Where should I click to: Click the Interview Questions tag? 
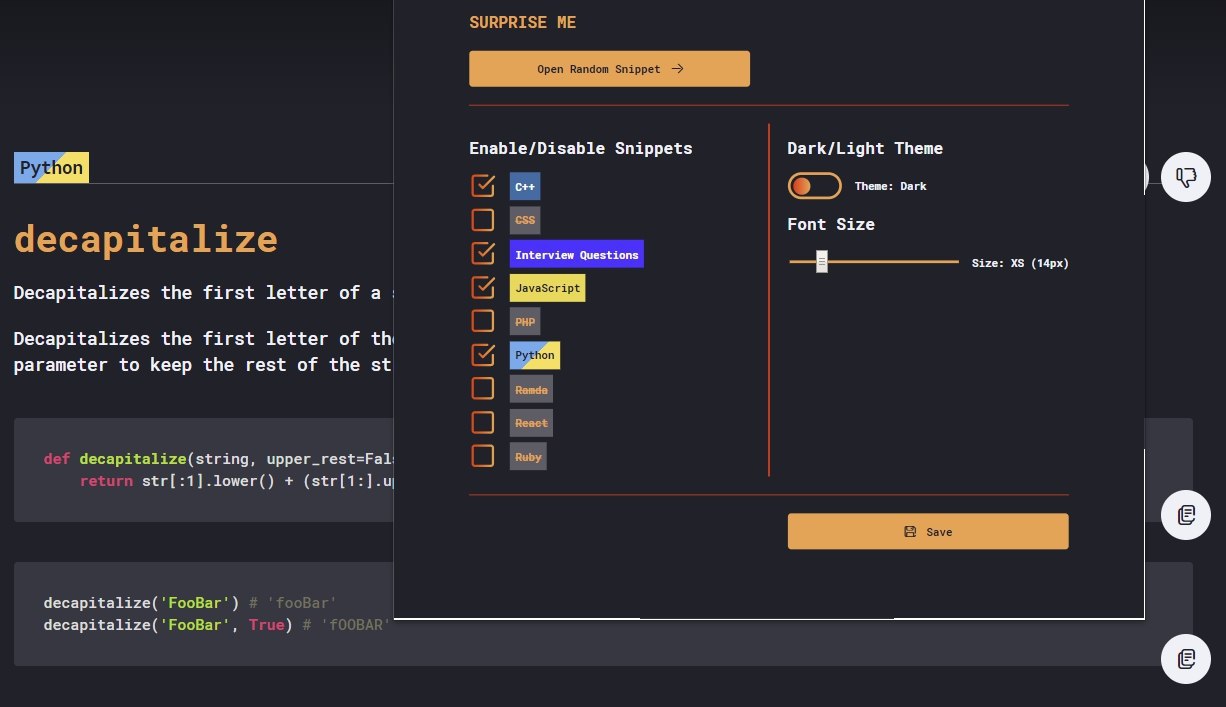[577, 254]
